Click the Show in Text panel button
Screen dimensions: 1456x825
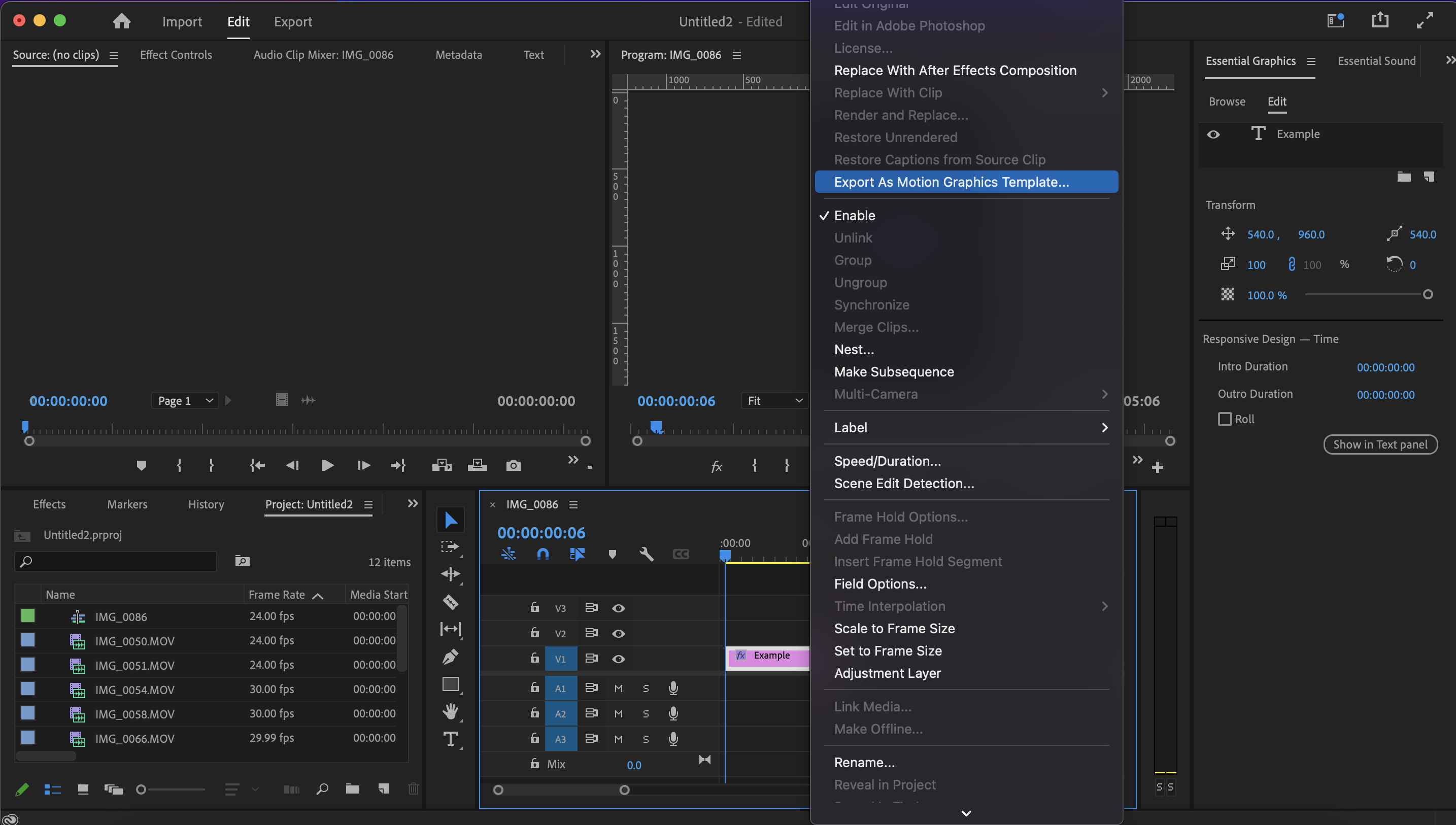coord(1380,444)
